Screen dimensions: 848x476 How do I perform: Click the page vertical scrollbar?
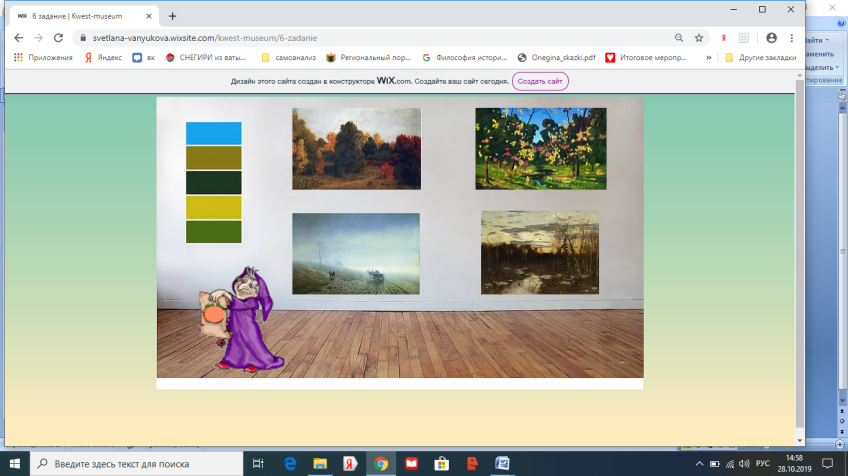799,253
